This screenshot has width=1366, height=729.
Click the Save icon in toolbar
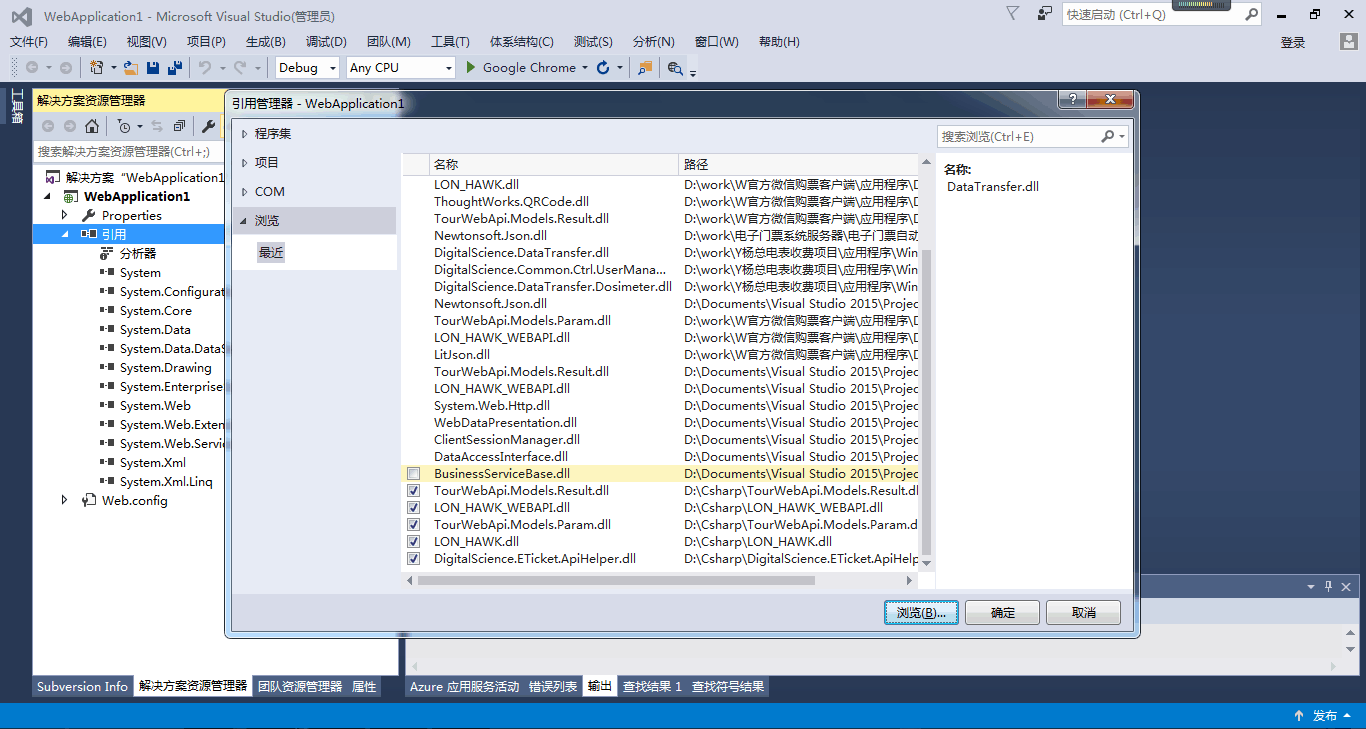153,68
